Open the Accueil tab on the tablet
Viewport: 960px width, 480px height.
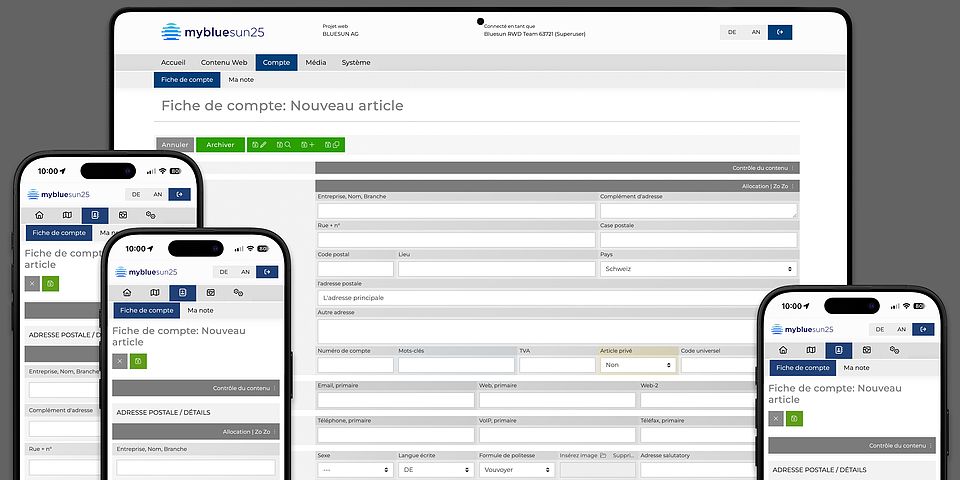coord(173,62)
